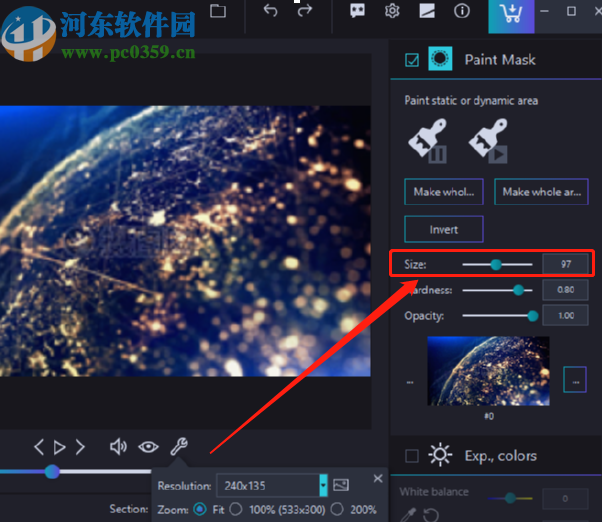602x522 pixels.
Task: Play the video preview
Action: click(59, 447)
